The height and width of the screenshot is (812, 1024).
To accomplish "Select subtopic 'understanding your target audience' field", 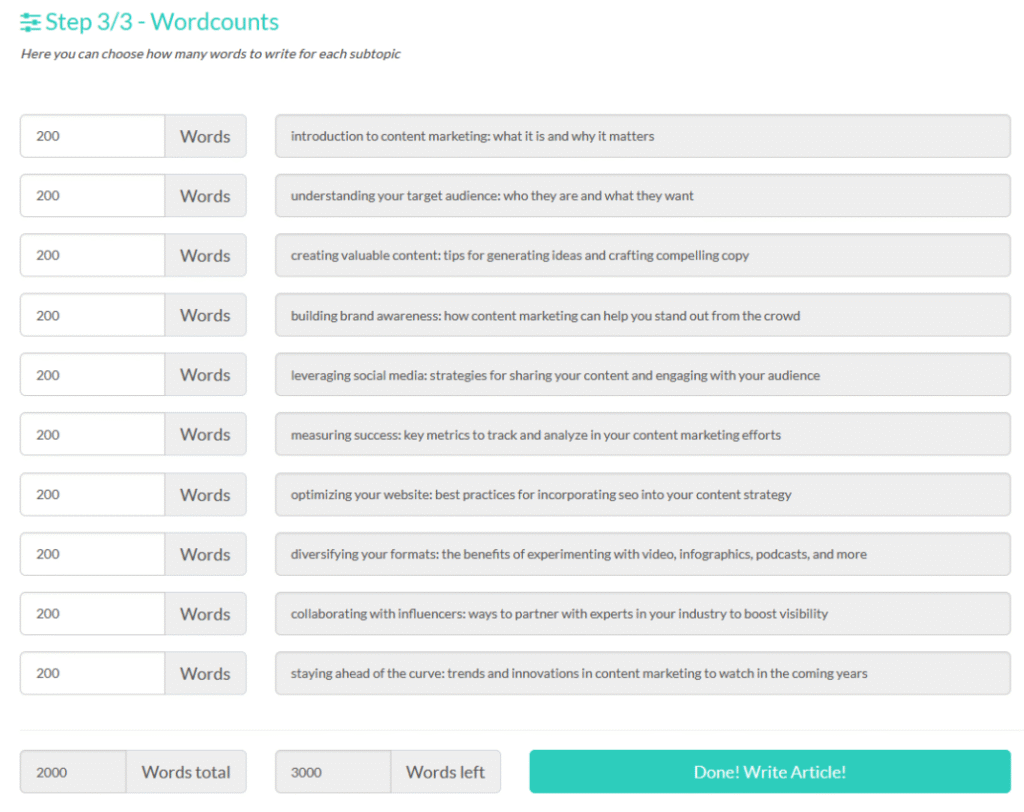I will [x=643, y=195].
